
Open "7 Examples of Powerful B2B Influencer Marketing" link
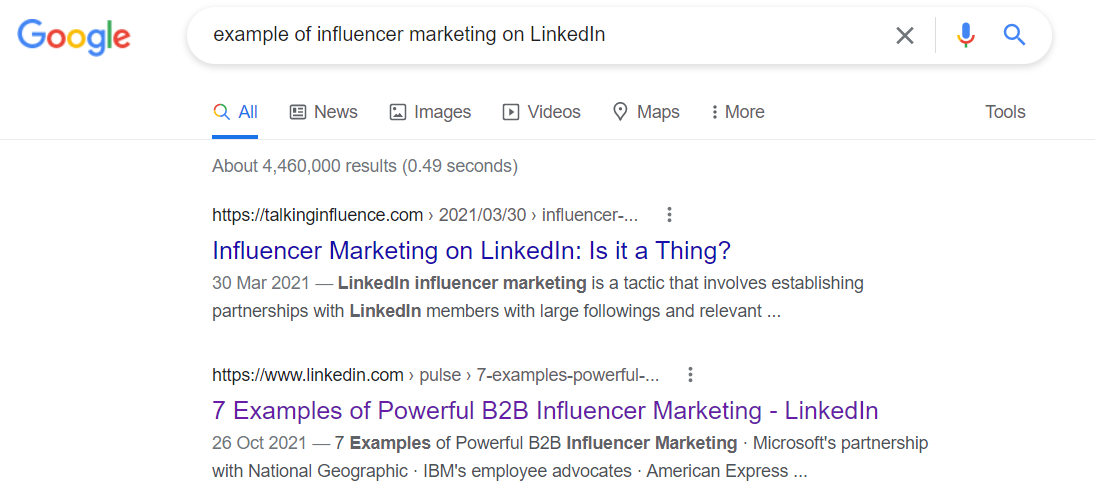pos(545,410)
